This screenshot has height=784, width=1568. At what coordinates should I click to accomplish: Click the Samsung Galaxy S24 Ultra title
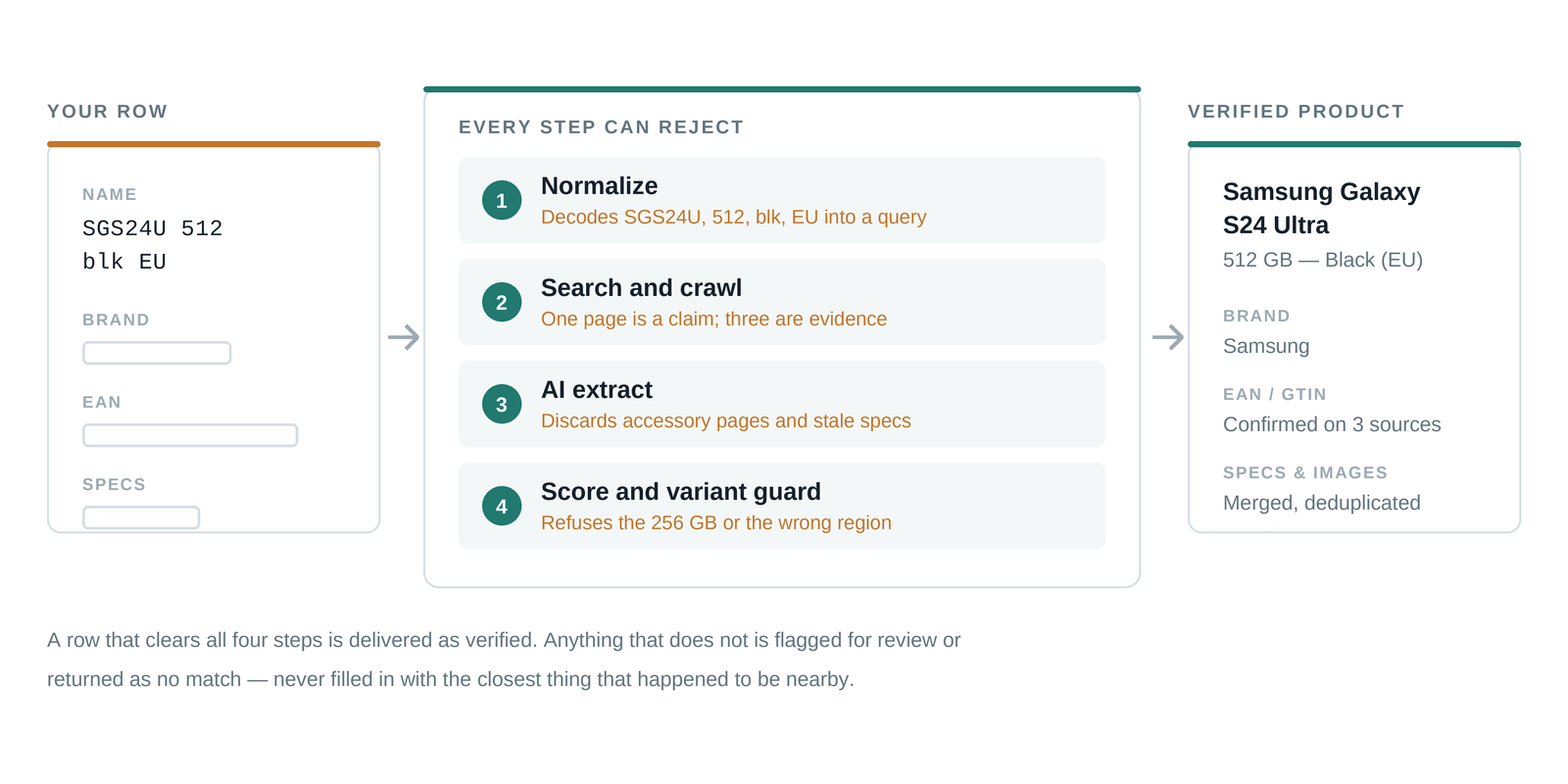[1321, 209]
